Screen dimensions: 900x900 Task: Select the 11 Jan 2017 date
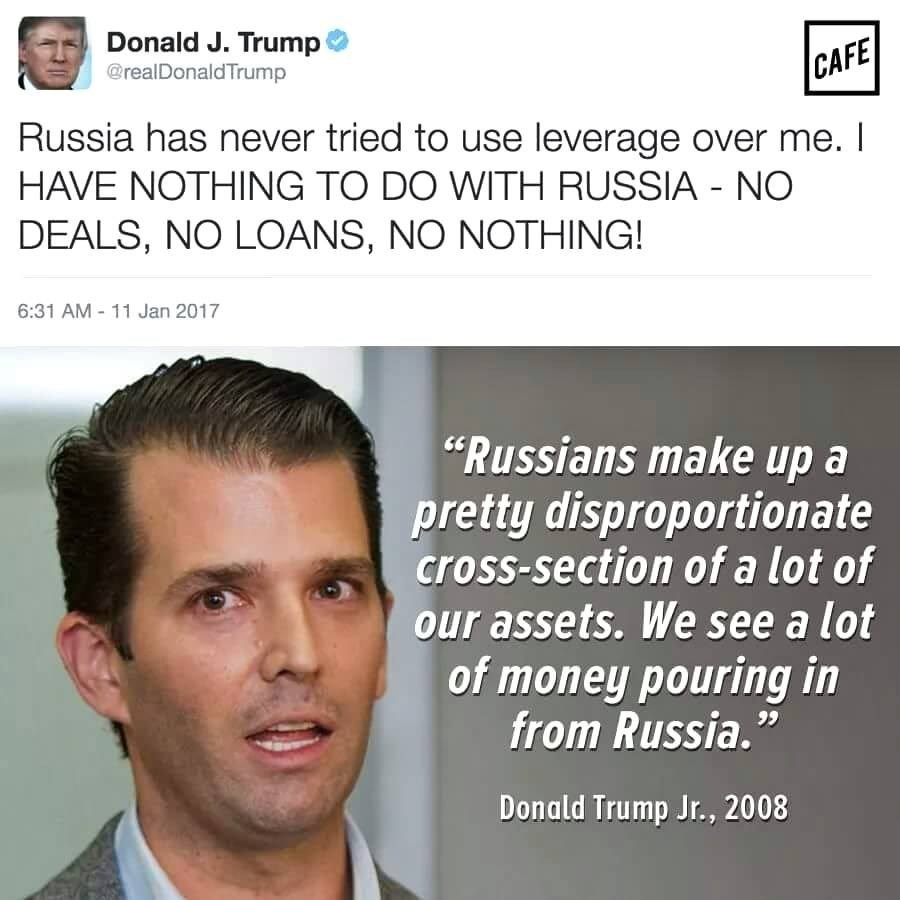coord(165,311)
